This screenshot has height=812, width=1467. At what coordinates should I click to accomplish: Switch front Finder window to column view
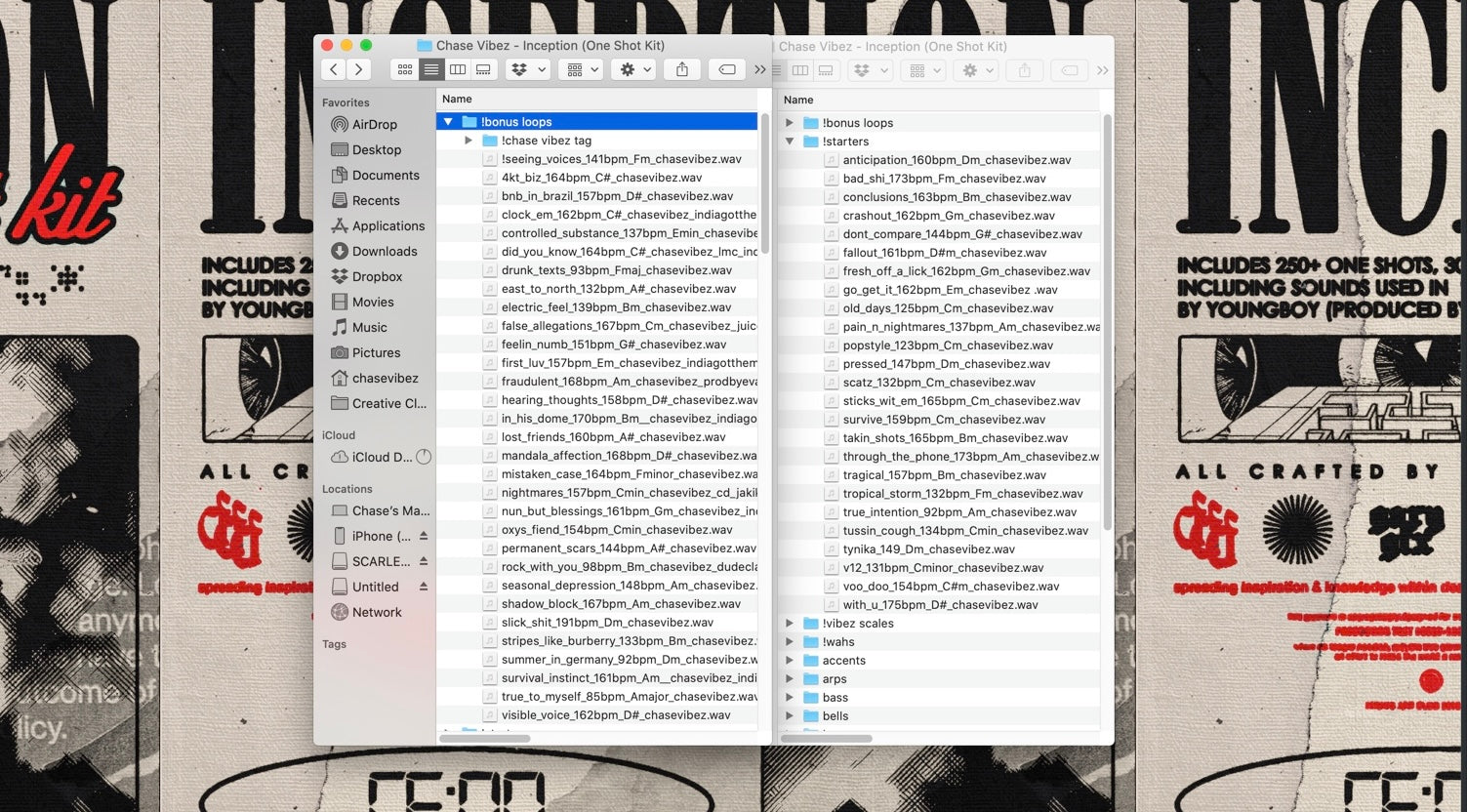tap(457, 69)
